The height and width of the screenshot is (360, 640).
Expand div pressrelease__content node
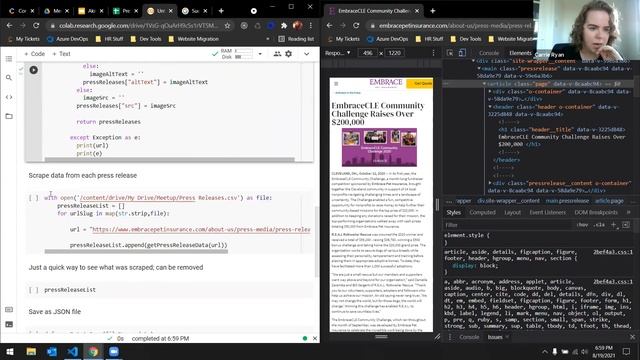(490, 183)
